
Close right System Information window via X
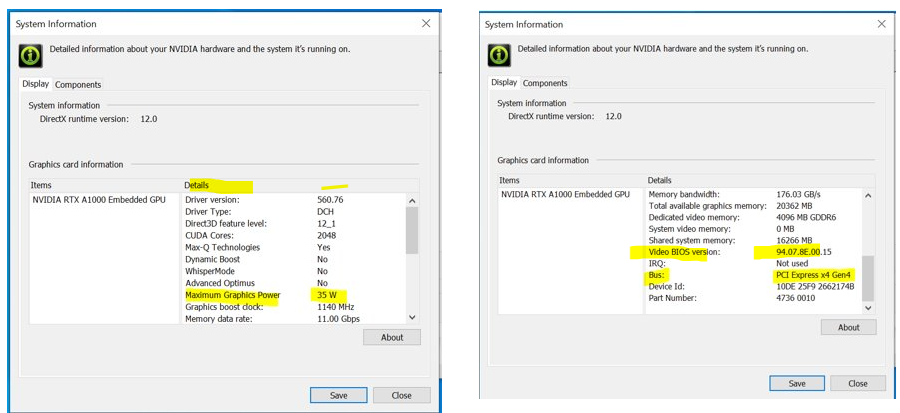(x=882, y=24)
